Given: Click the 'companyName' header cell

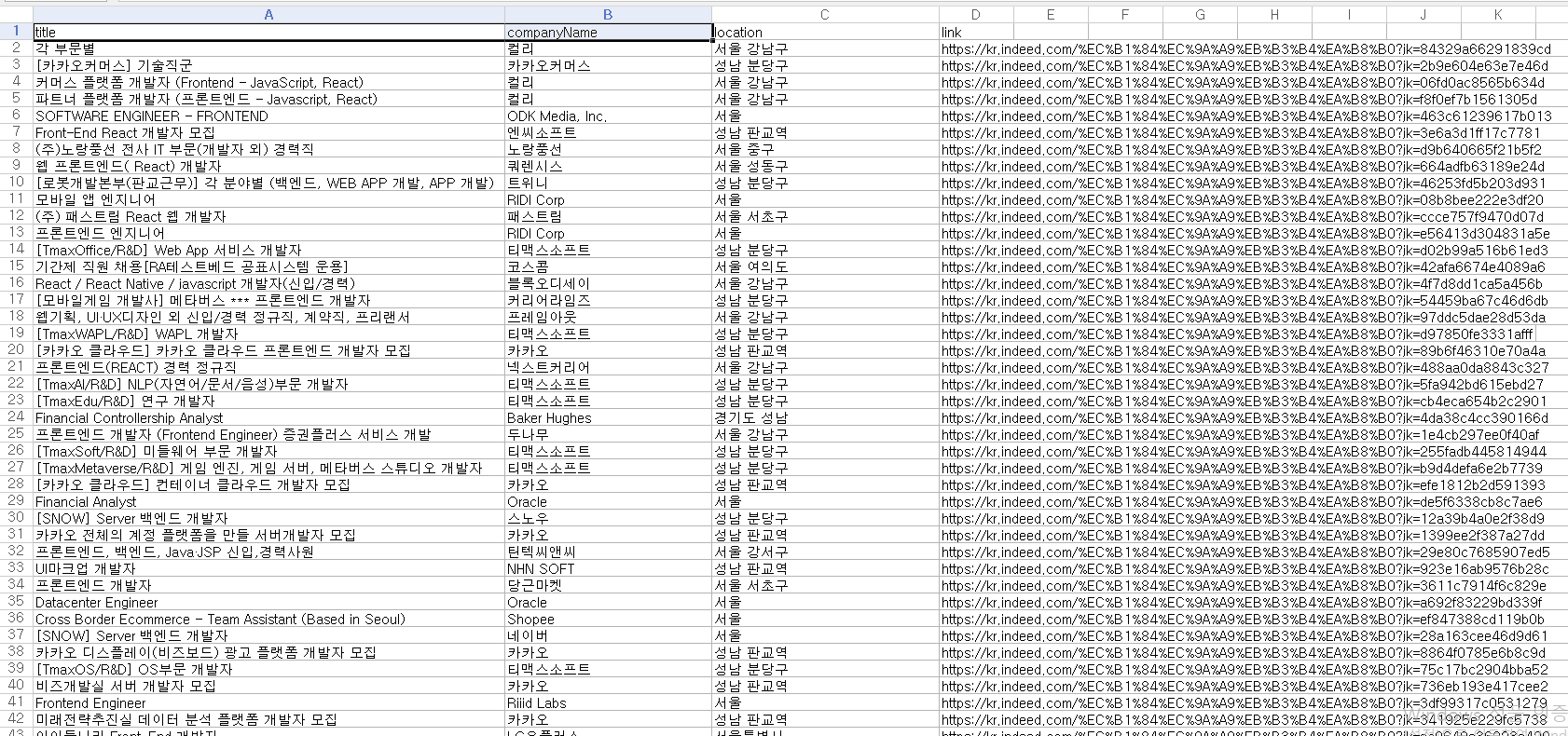Looking at the screenshot, I should point(608,32).
